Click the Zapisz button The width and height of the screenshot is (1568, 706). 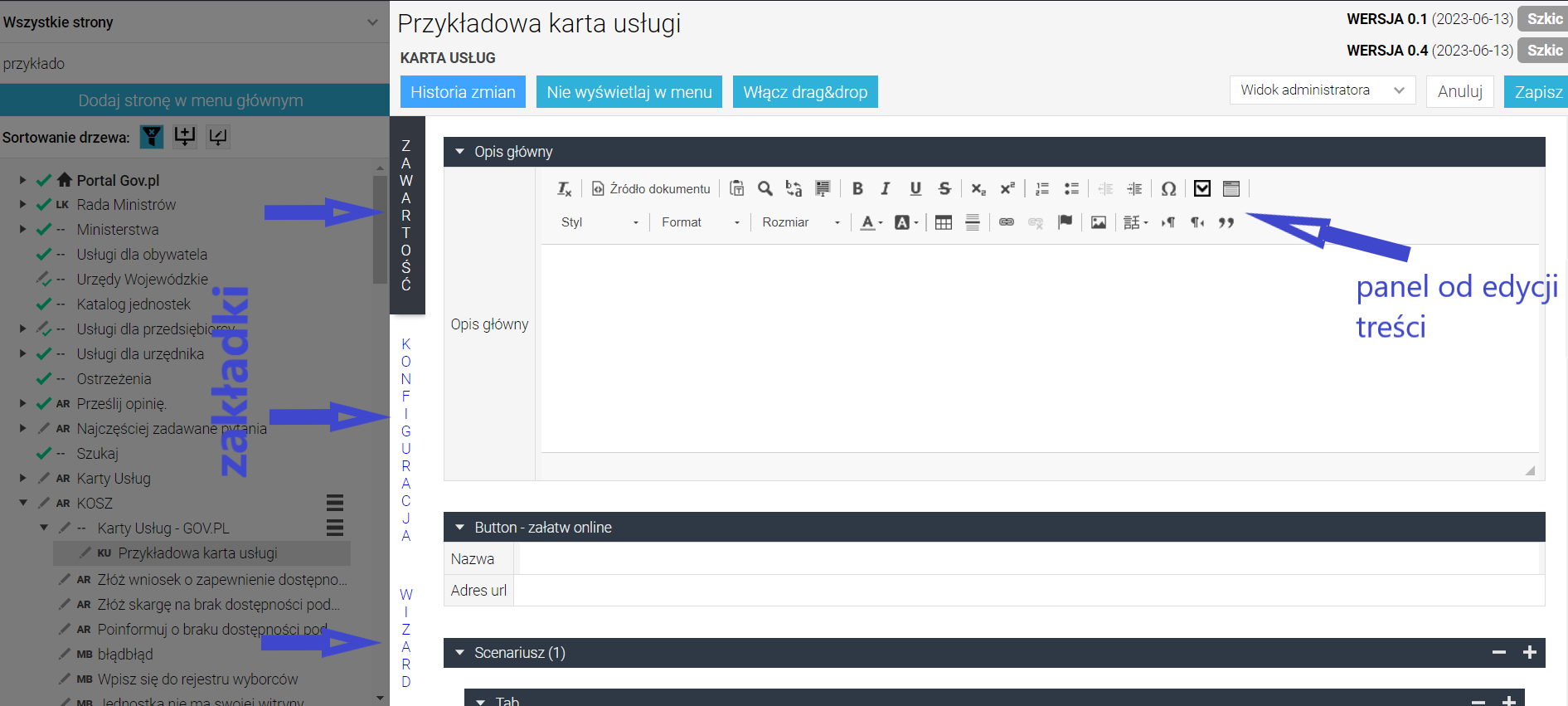click(x=1538, y=92)
